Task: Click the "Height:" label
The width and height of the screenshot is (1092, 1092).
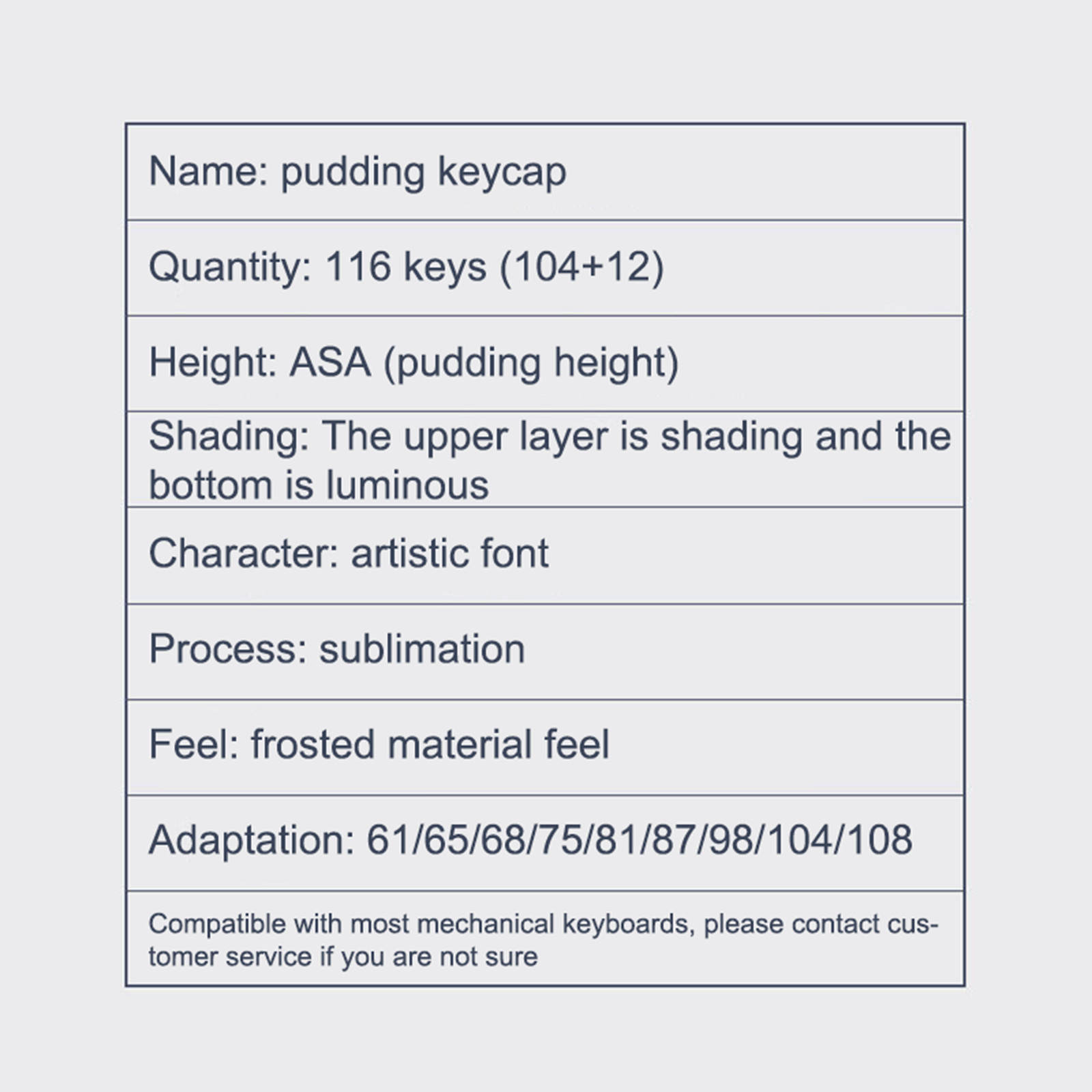Action: [x=213, y=362]
